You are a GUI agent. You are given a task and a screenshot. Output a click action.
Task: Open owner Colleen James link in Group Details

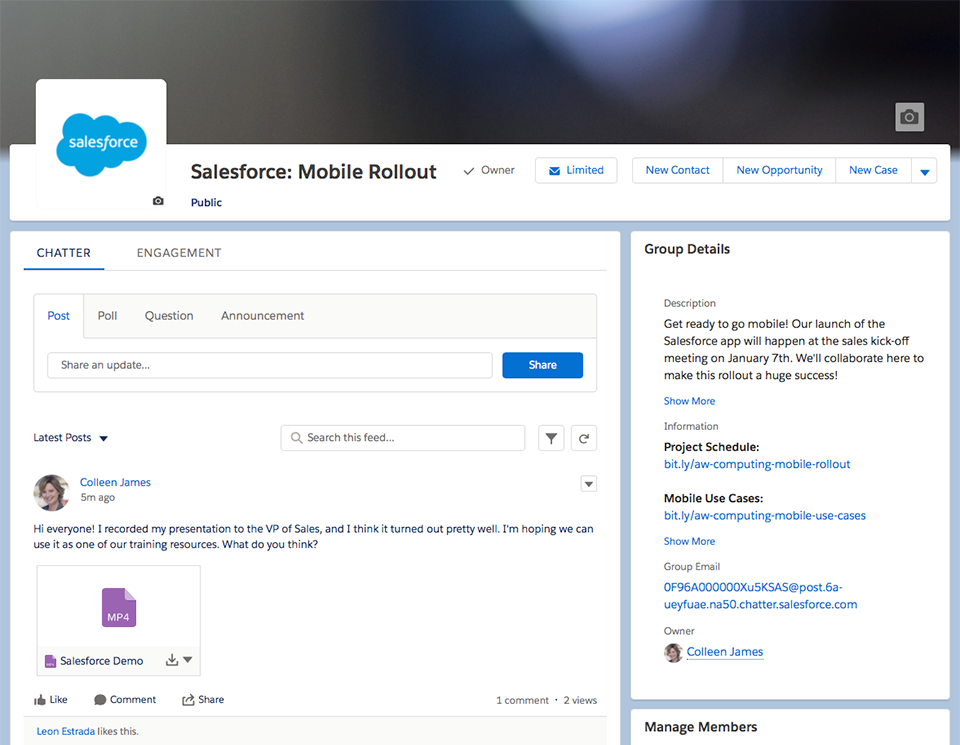tap(725, 652)
